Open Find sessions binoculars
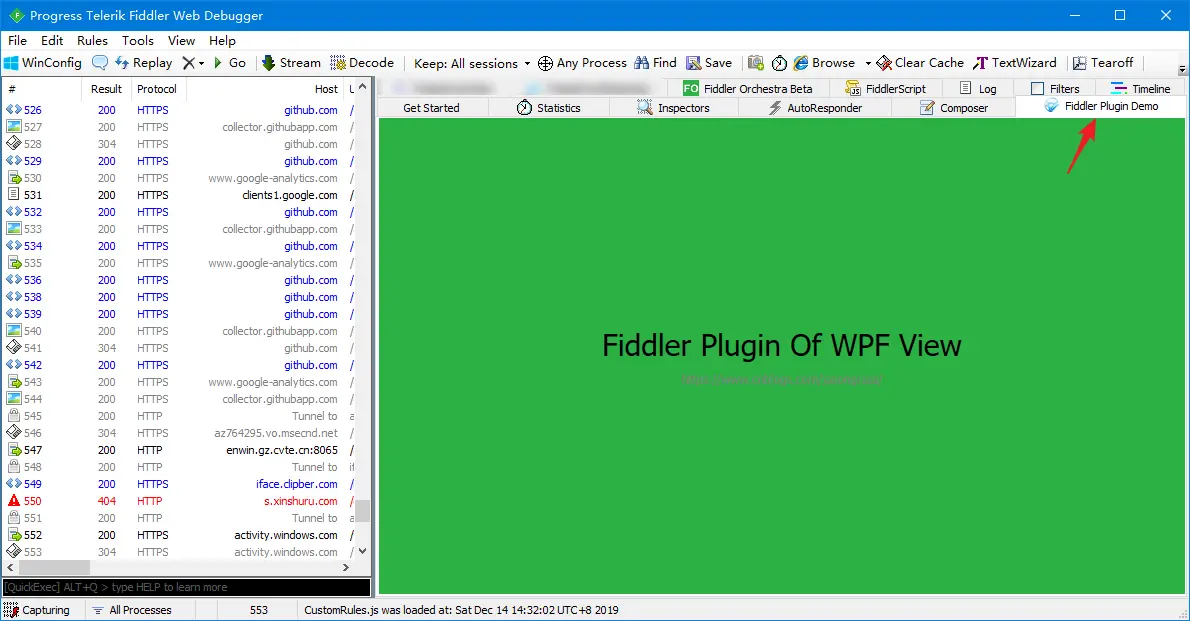This screenshot has width=1190, height=621. [655, 63]
